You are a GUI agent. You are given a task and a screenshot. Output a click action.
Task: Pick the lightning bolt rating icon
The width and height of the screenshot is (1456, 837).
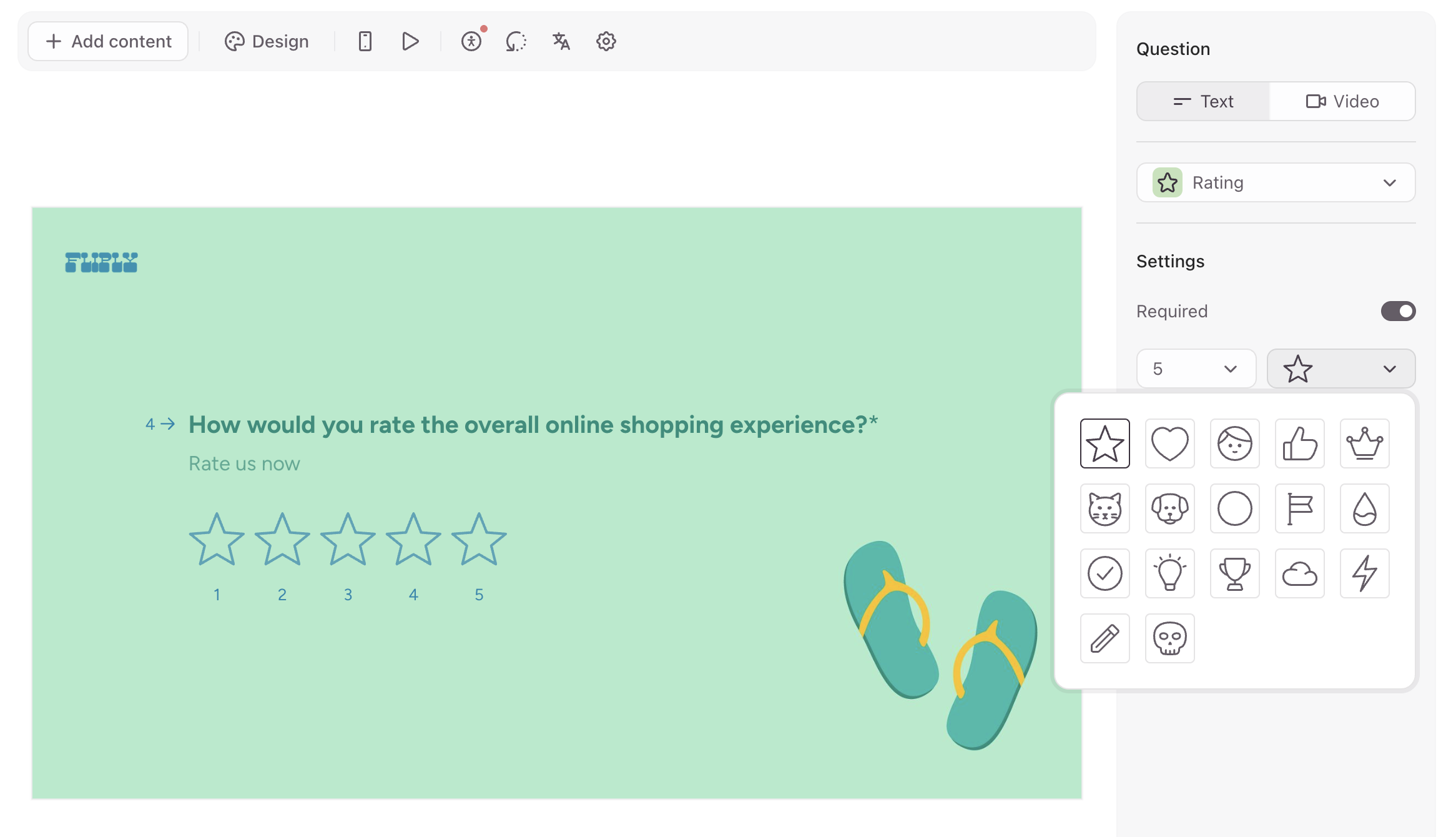(x=1364, y=573)
